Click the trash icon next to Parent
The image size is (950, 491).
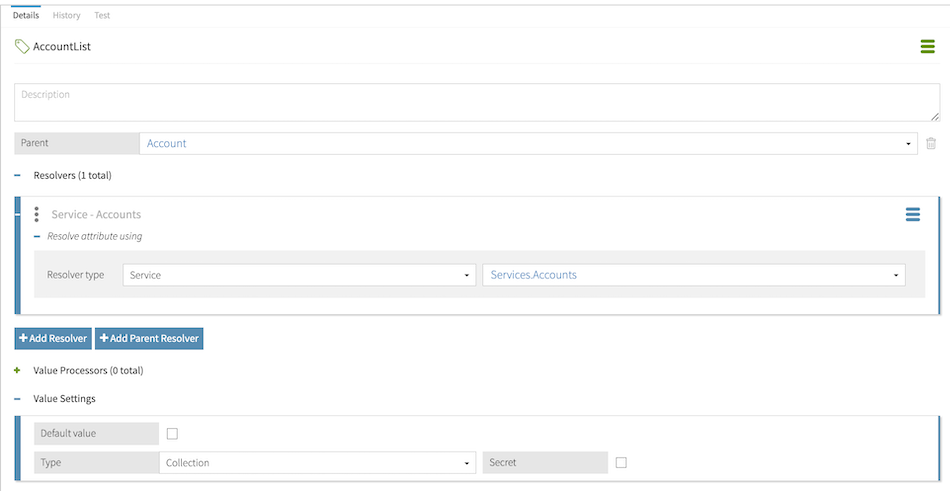coord(931,144)
